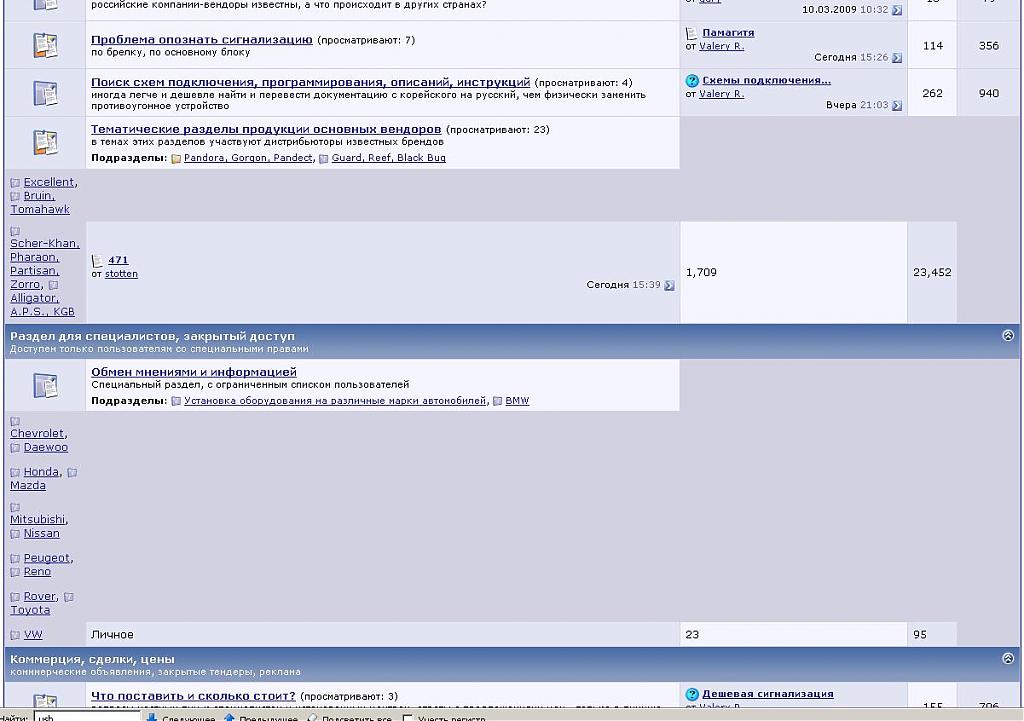The height and width of the screenshot is (721, 1024).
Task: Open the Памагитя last post link
Action: point(728,33)
